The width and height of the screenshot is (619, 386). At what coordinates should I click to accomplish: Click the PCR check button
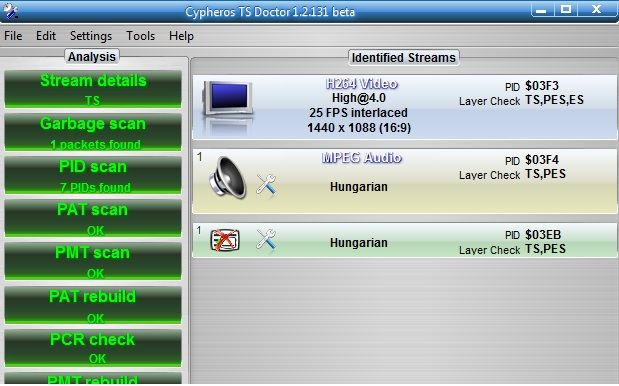click(x=93, y=348)
